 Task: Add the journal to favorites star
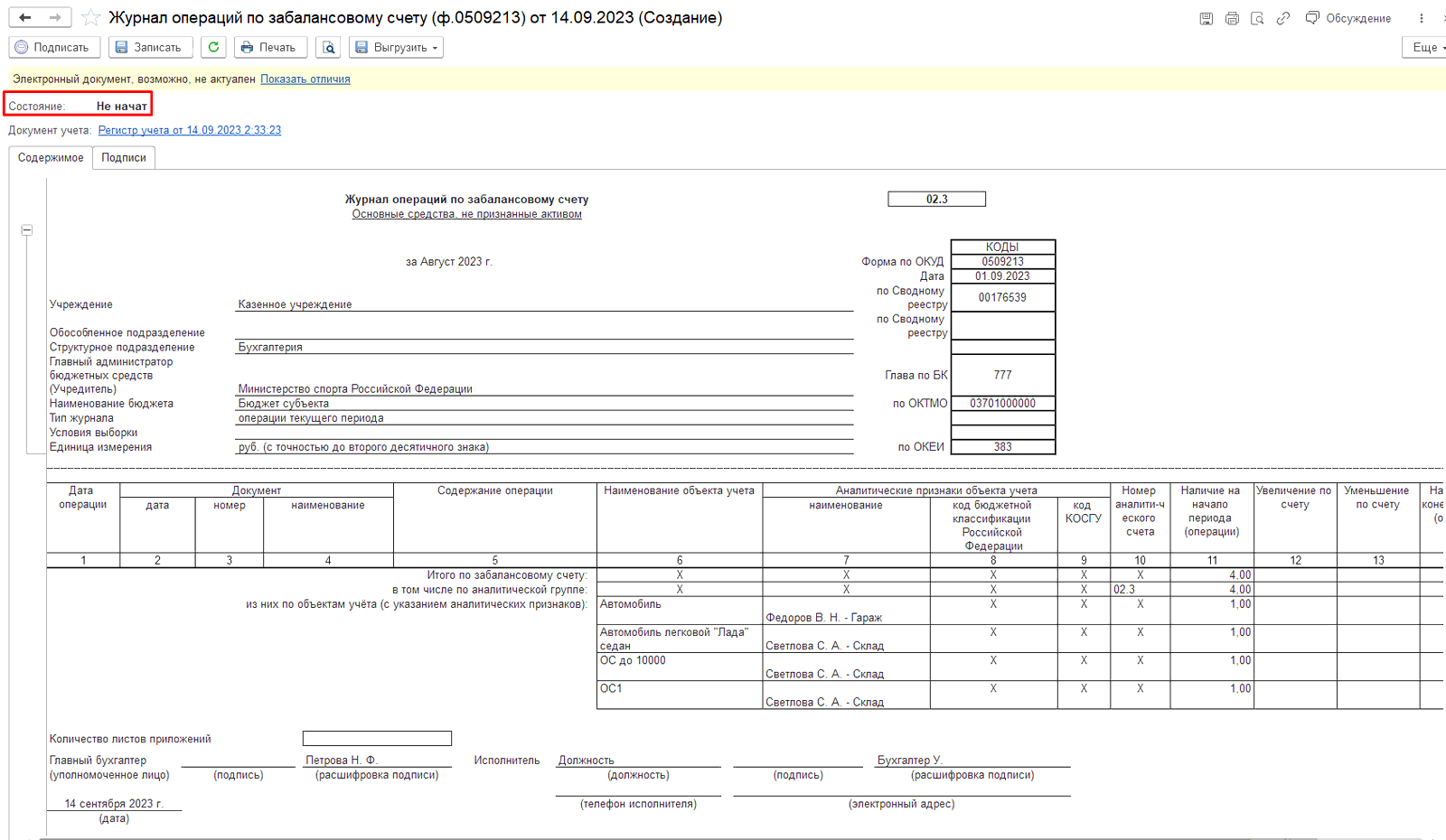click(90, 17)
